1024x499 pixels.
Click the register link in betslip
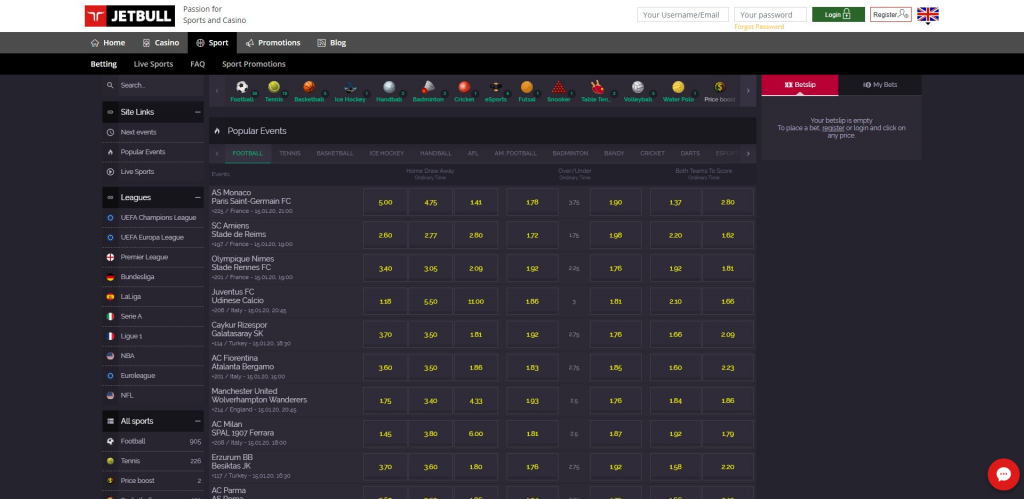(833, 128)
